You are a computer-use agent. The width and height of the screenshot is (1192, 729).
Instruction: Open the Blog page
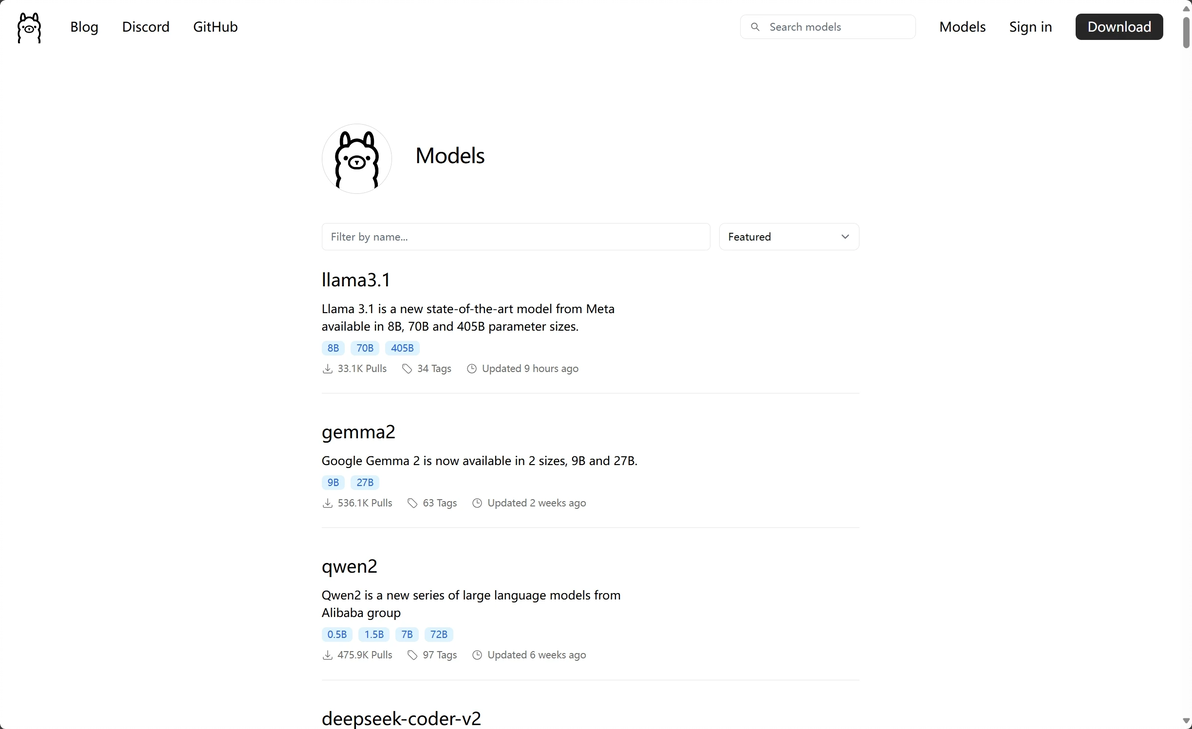pyautogui.click(x=84, y=27)
